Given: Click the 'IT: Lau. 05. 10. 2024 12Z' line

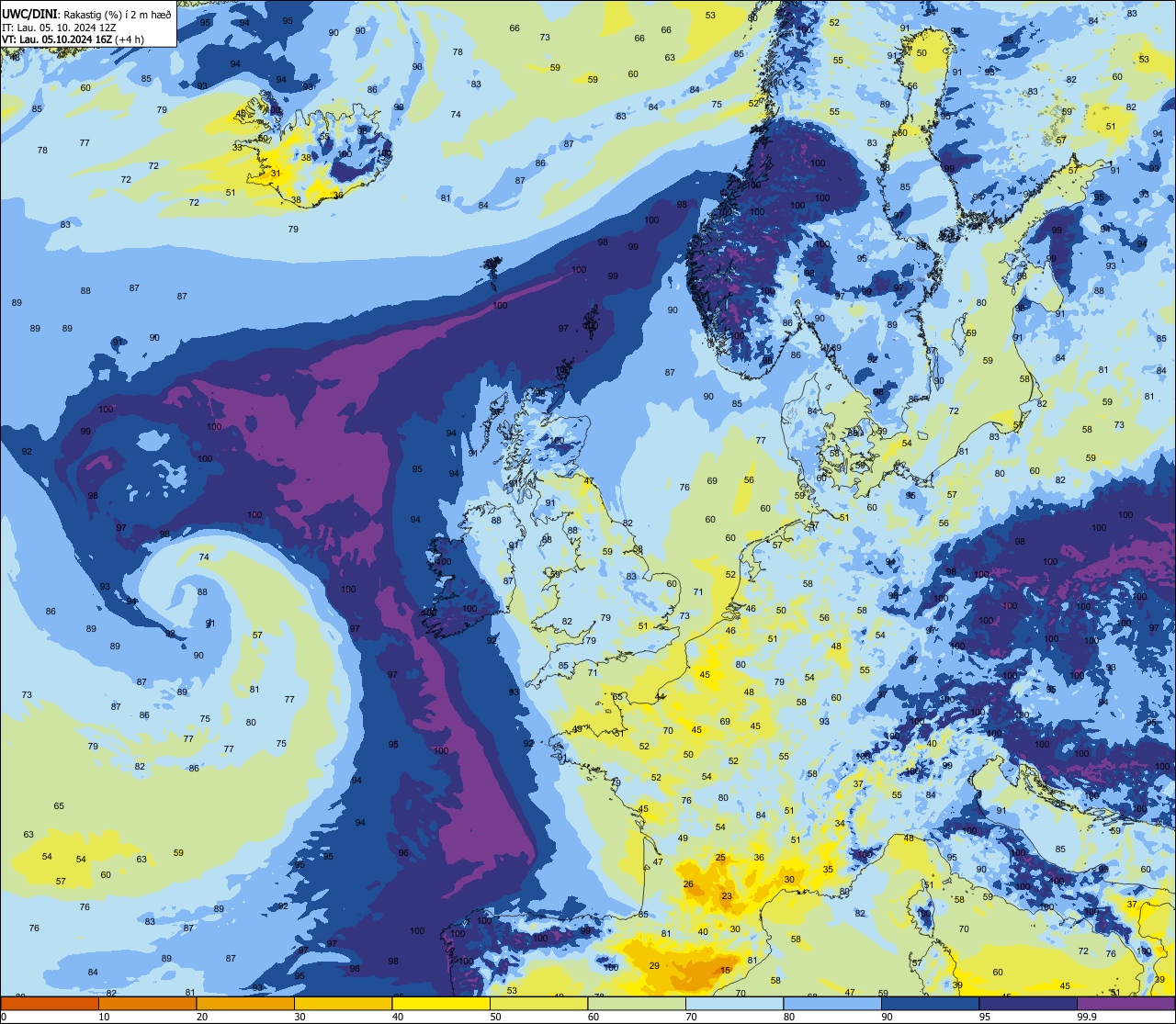Looking at the screenshot, I should pos(59,28).
